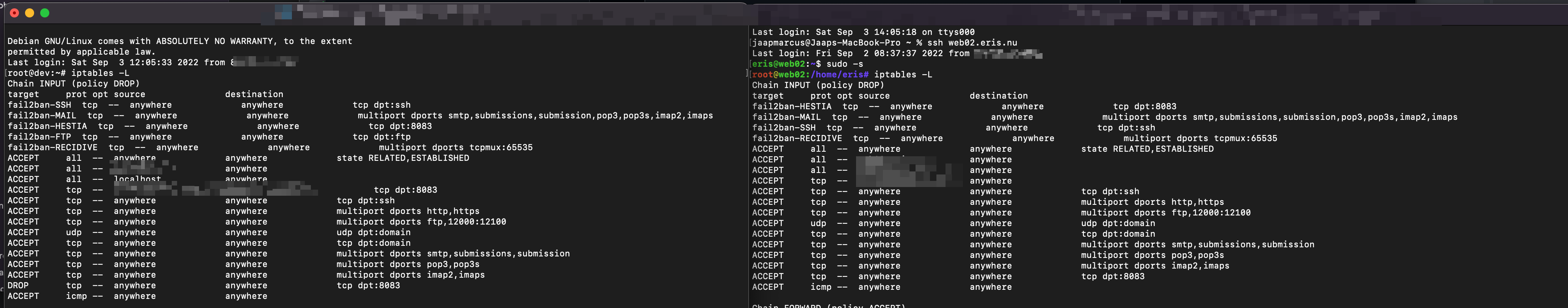Click 'multiport dports ftp,12000:12100' in right terminal

coord(1166,212)
